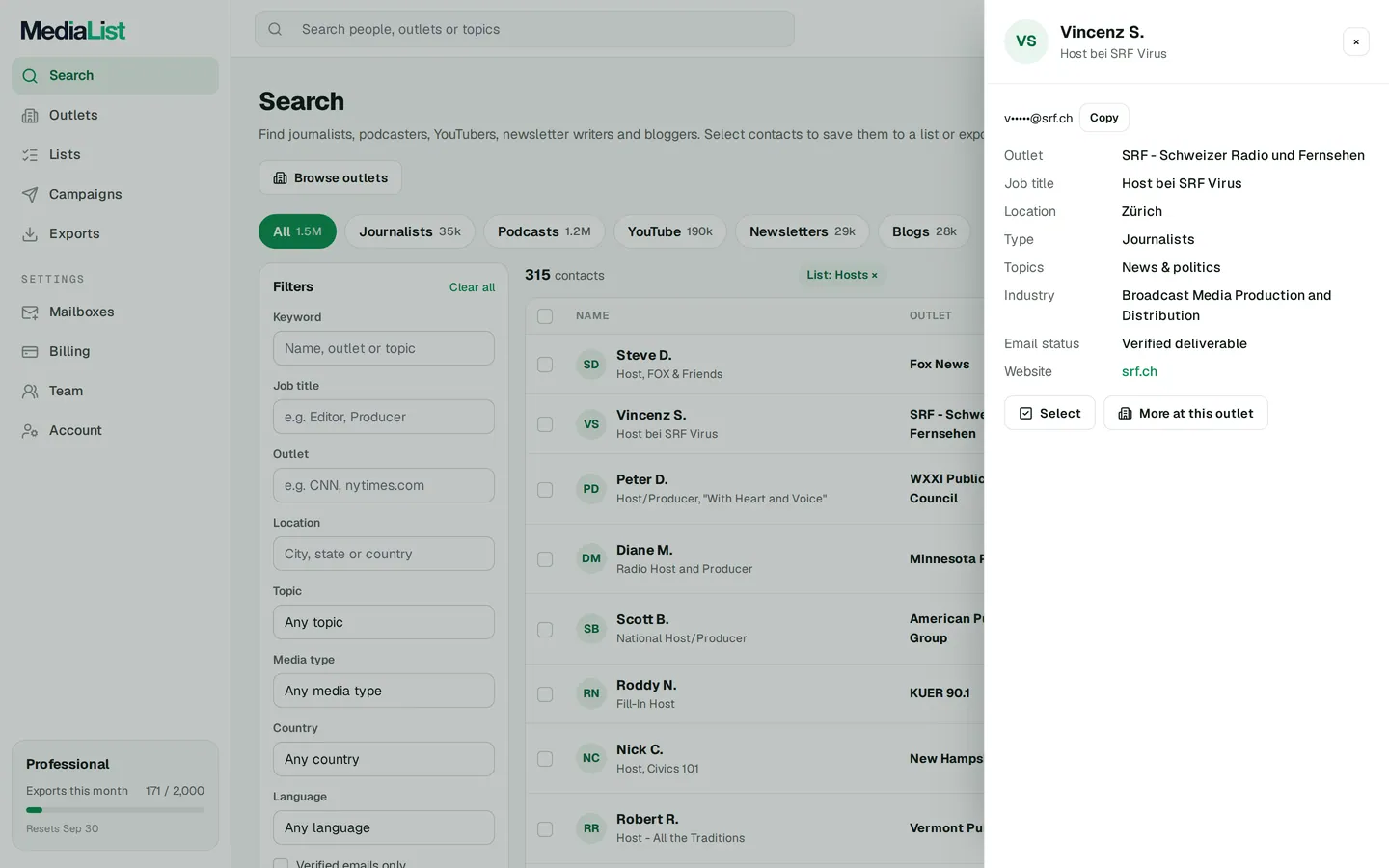Check the box for Vincenz S. row
Viewport: 1389px width, 868px height.
point(545,424)
